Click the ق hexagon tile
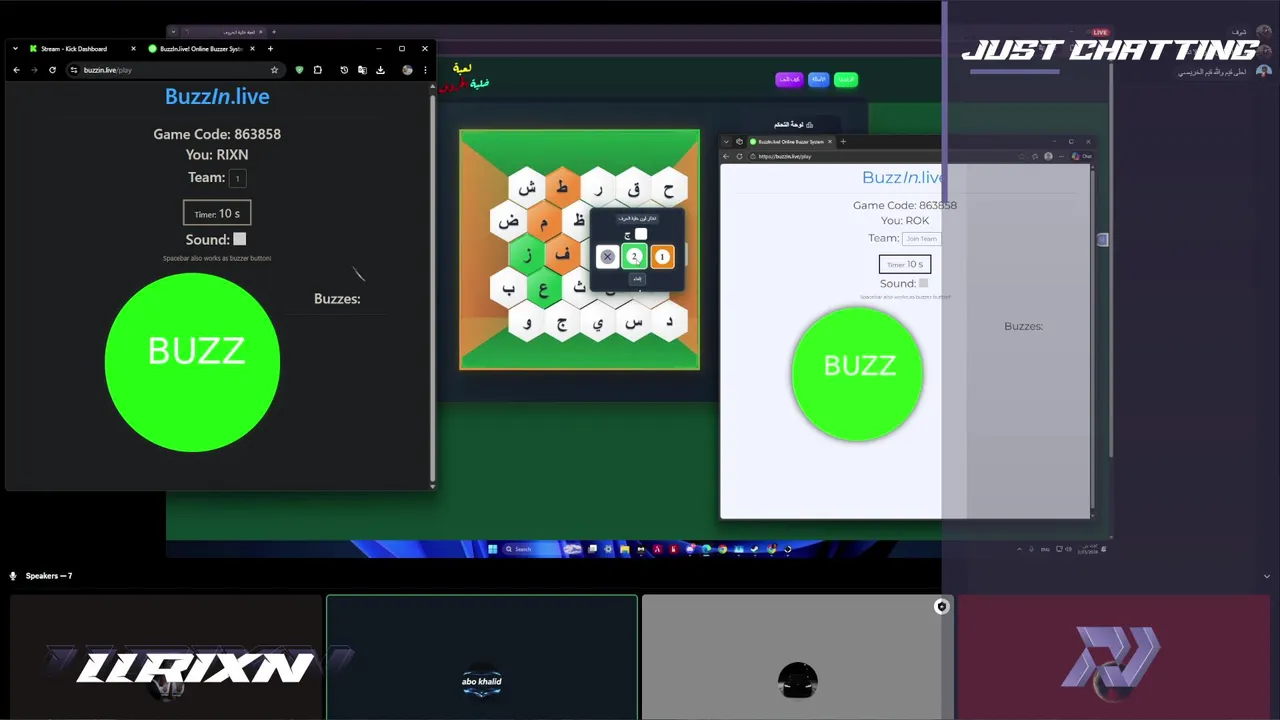Image resolution: width=1280 pixels, height=720 pixels. coord(634,188)
